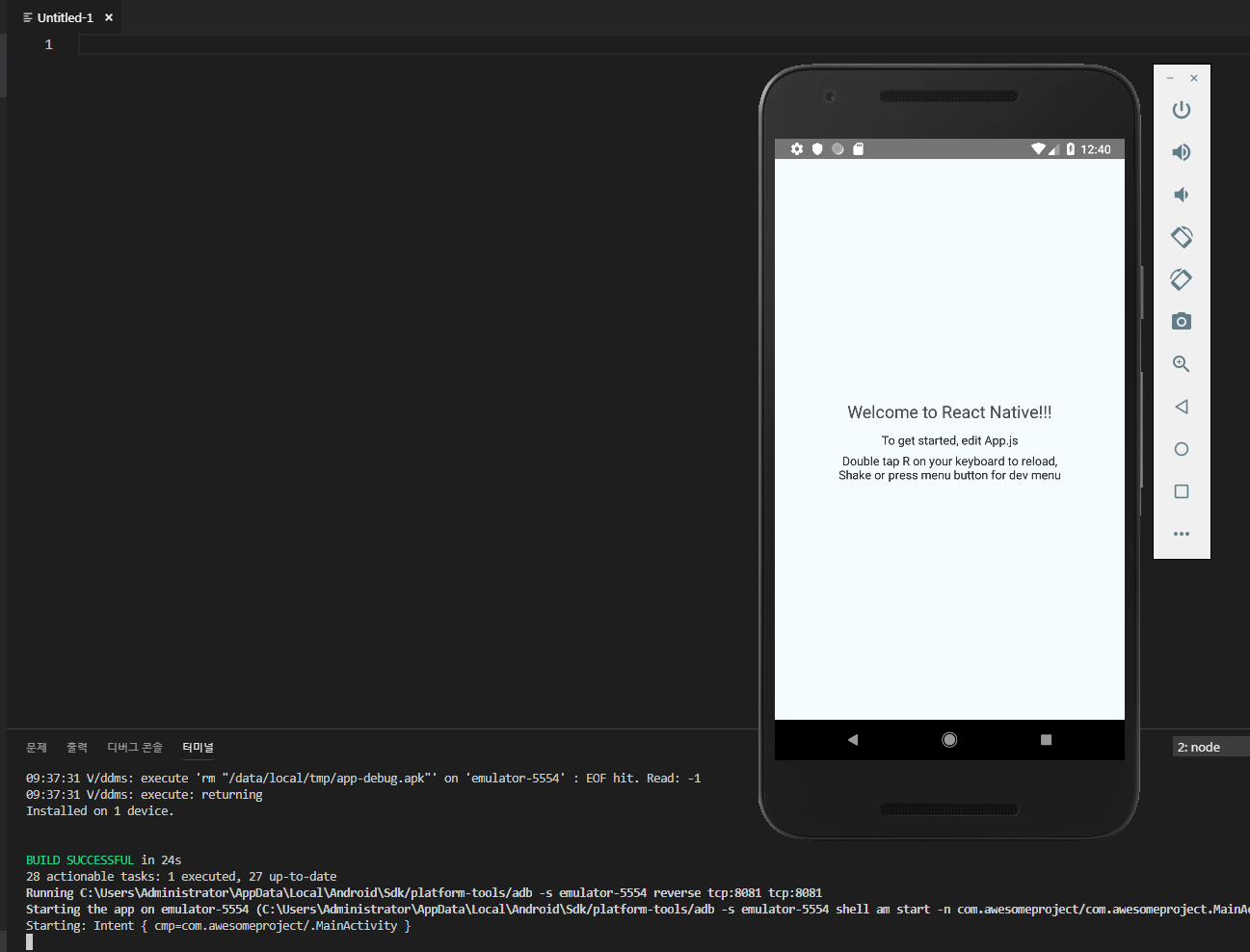Tap the 12:40 clock in the phone status bar
This screenshot has height=952, width=1250.
pos(1096,149)
